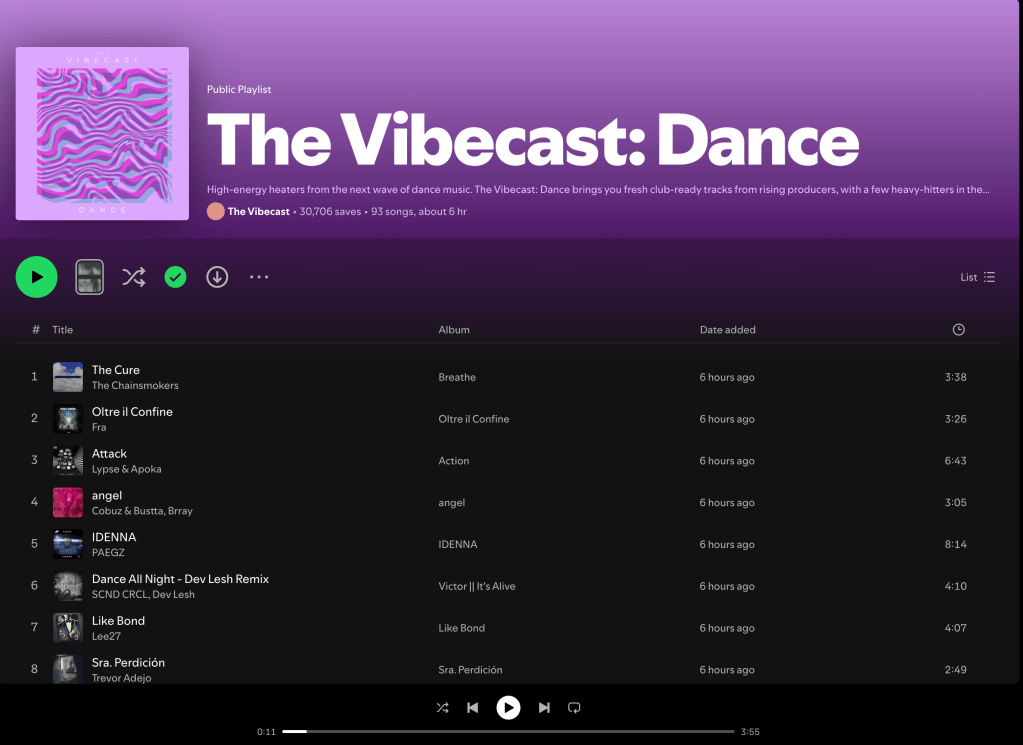Sort by the duration clock icon header
1023x745 pixels.
[x=958, y=329]
